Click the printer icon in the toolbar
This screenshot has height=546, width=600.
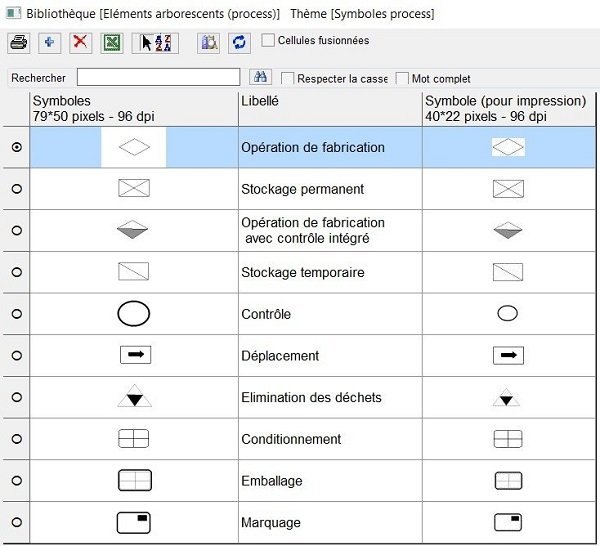pos(18,42)
